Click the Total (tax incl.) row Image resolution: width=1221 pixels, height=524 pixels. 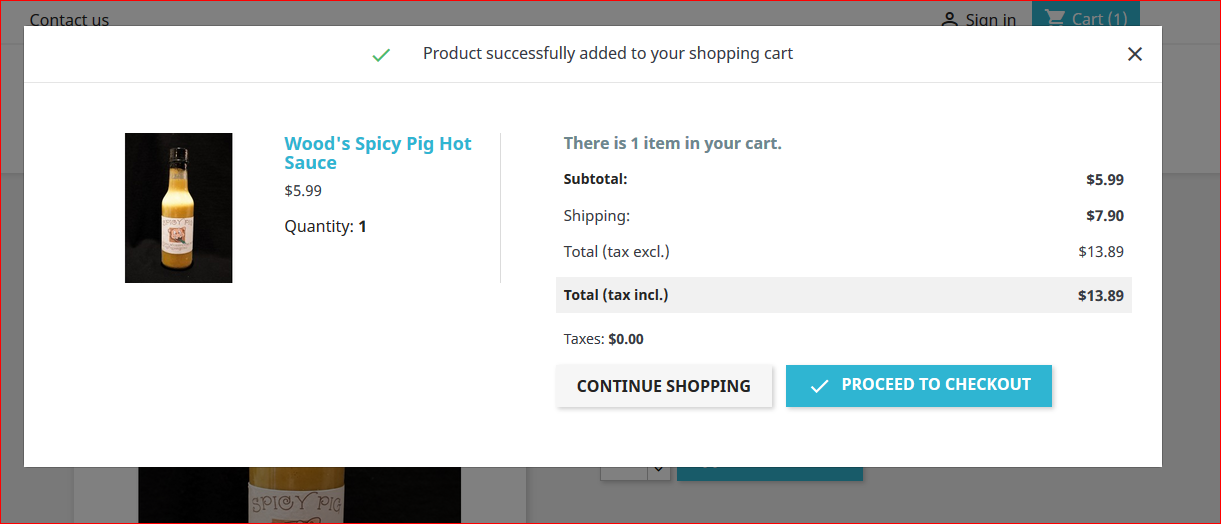[x=843, y=295]
